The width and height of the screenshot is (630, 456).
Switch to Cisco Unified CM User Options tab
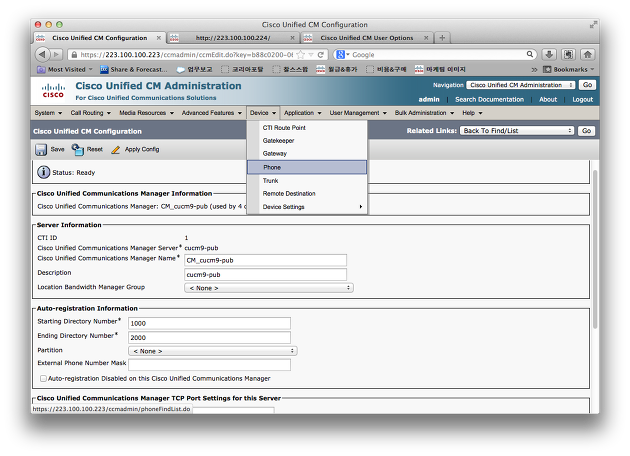[366, 38]
